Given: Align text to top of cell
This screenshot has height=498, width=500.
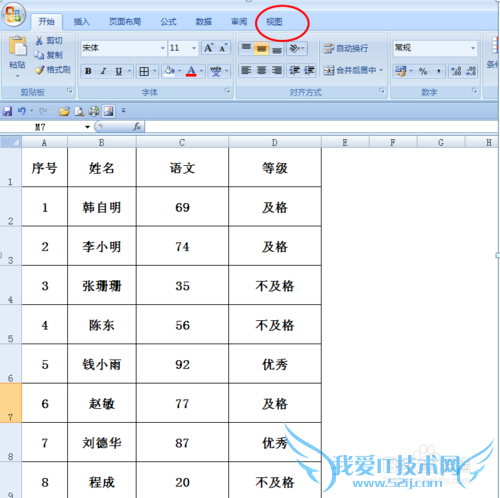Looking at the screenshot, I should coord(246,48).
